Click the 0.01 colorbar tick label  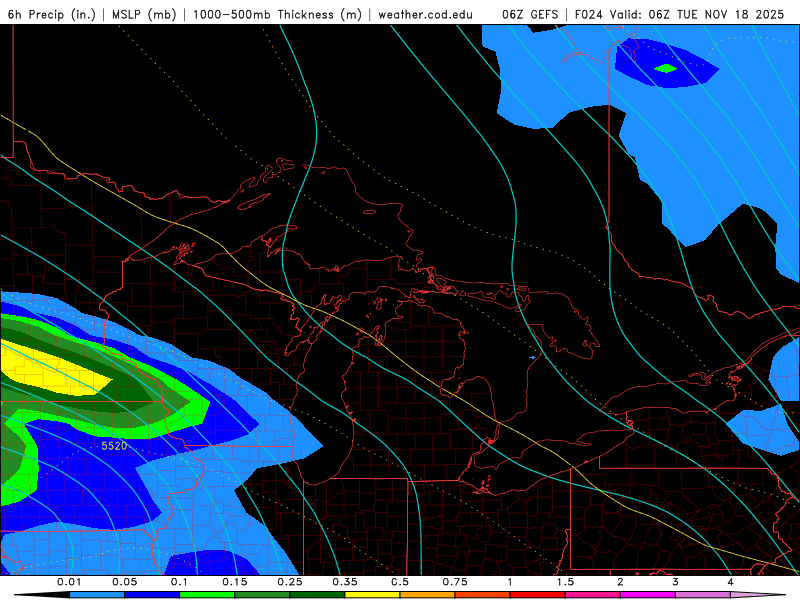69,582
